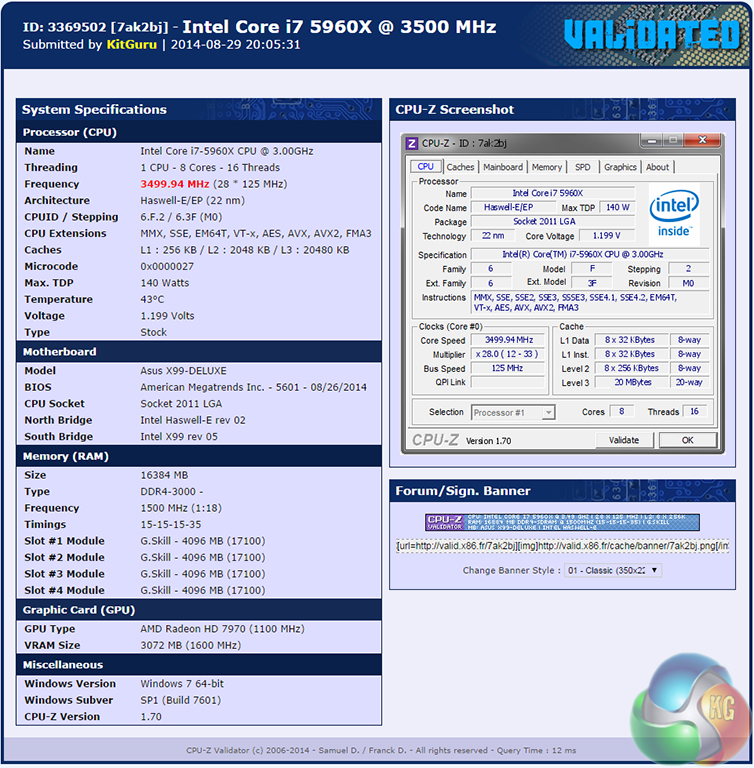The image size is (754, 768).
Task: Open the Change Banner Style dropdown
Action: 613,571
